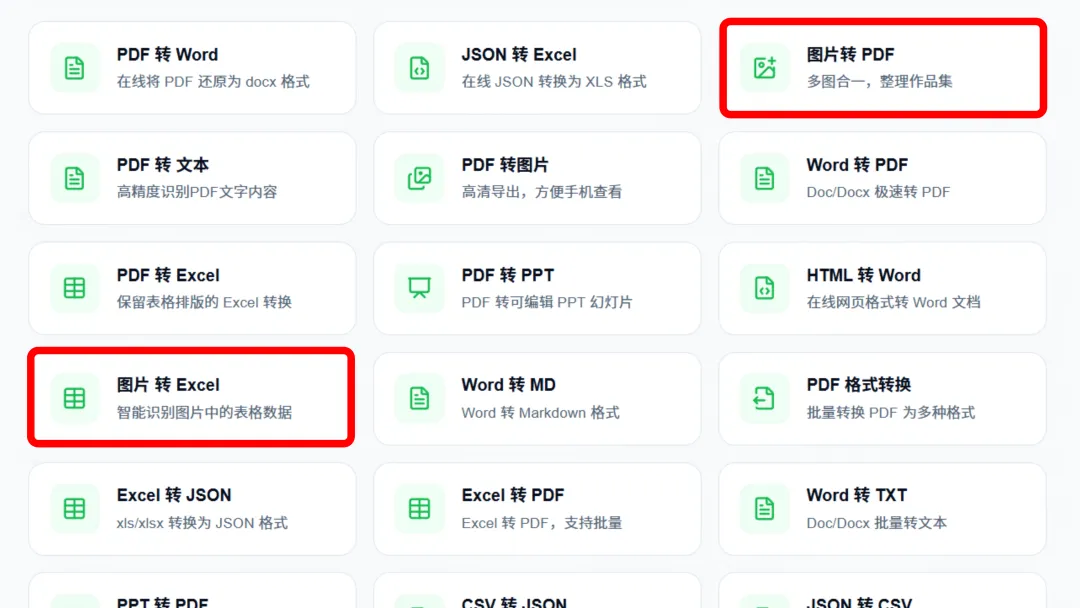Click description Excel 转 PDF，支持批量
Image resolution: width=1080 pixels, height=608 pixels.
[x=541, y=523]
